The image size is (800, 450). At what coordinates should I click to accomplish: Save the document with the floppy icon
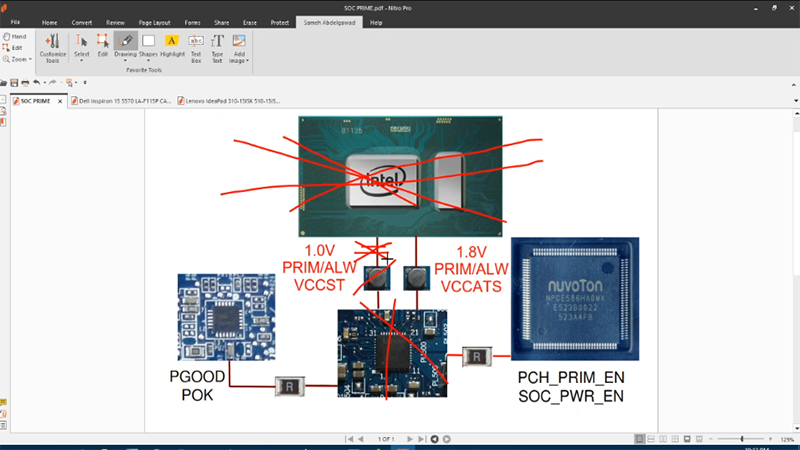click(x=14, y=83)
